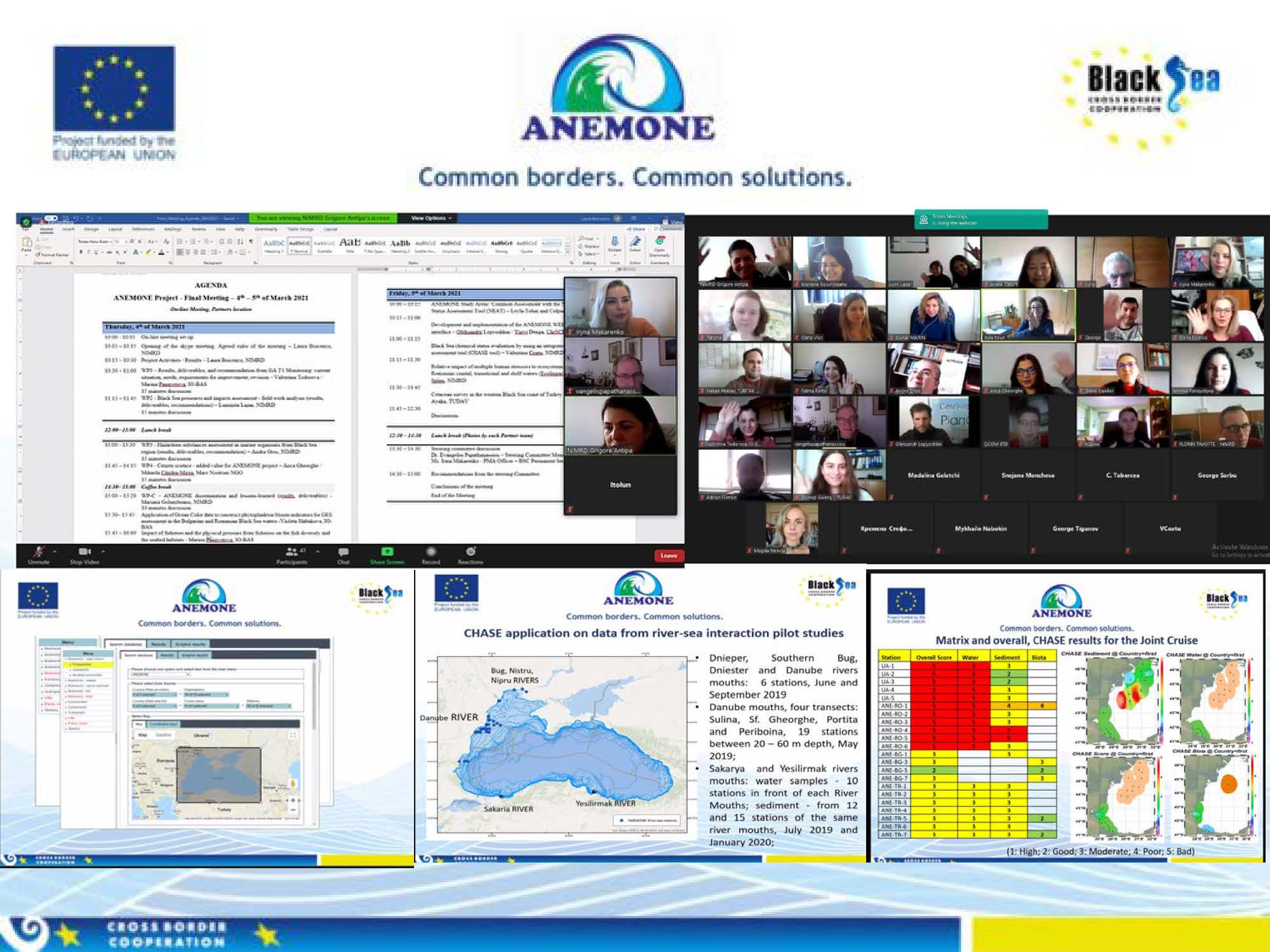Open the Participants panel icon
The height and width of the screenshot is (952, 1270).
(x=291, y=552)
